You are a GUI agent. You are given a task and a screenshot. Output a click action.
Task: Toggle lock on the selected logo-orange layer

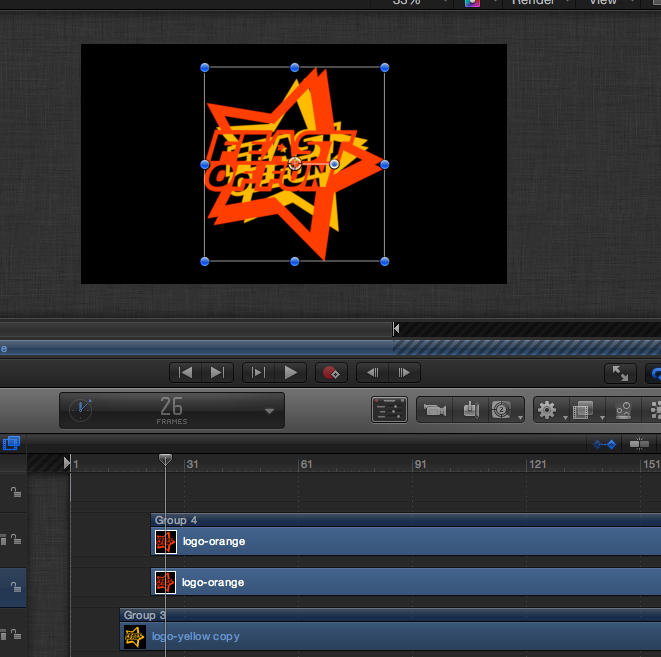16,589
